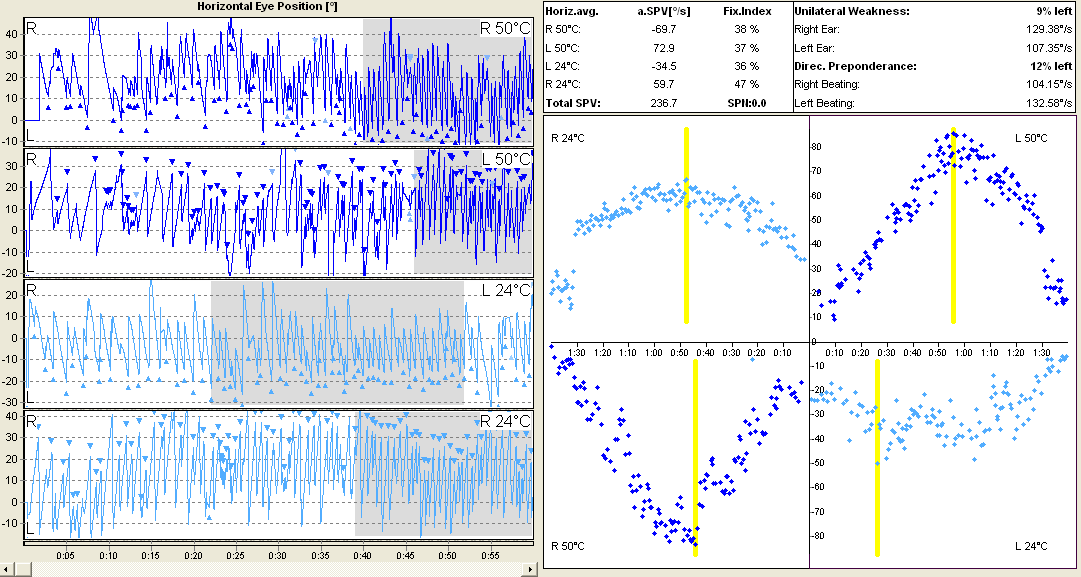Select the gray region in L 50°C trace
The width and height of the screenshot is (1081, 577).
coord(473,210)
